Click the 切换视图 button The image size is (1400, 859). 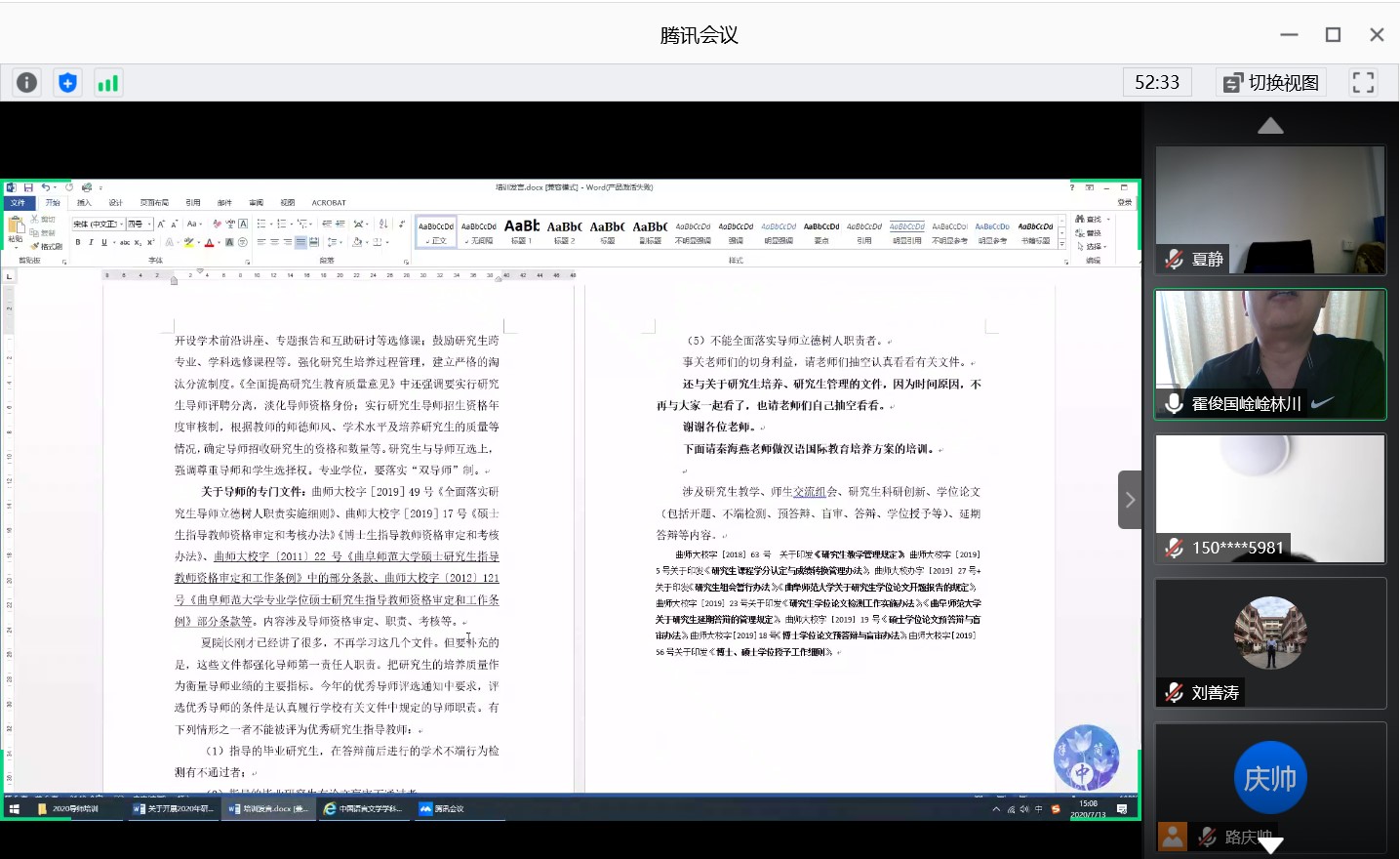pyautogui.click(x=1271, y=83)
